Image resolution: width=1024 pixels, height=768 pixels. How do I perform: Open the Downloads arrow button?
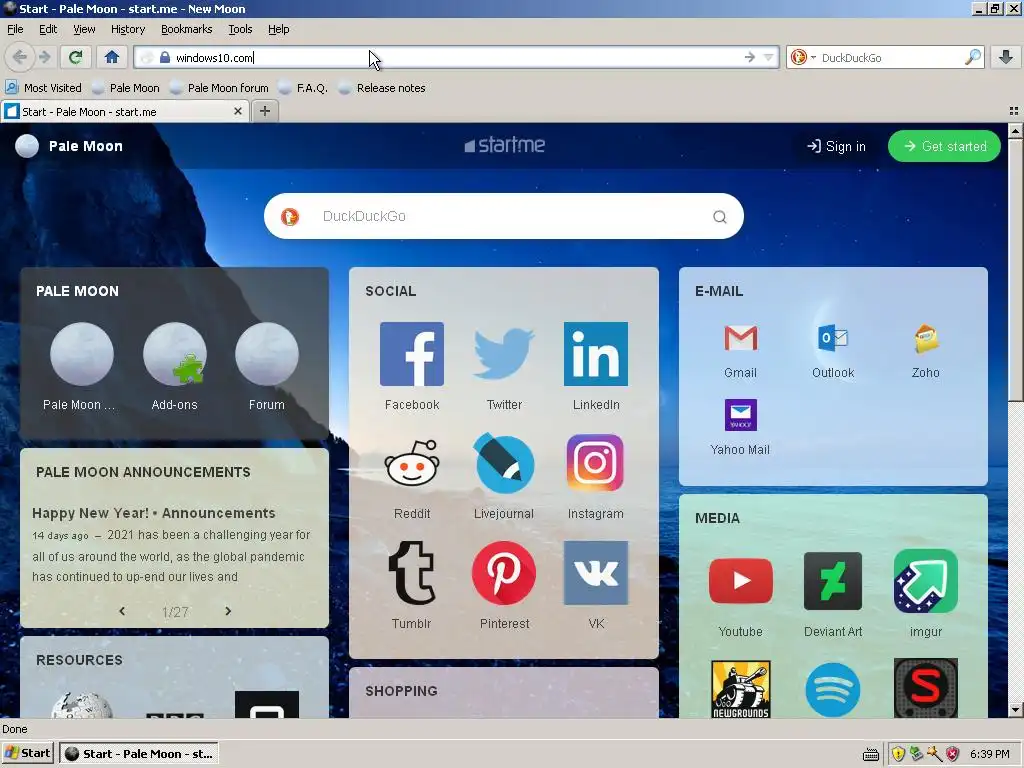click(x=1006, y=57)
